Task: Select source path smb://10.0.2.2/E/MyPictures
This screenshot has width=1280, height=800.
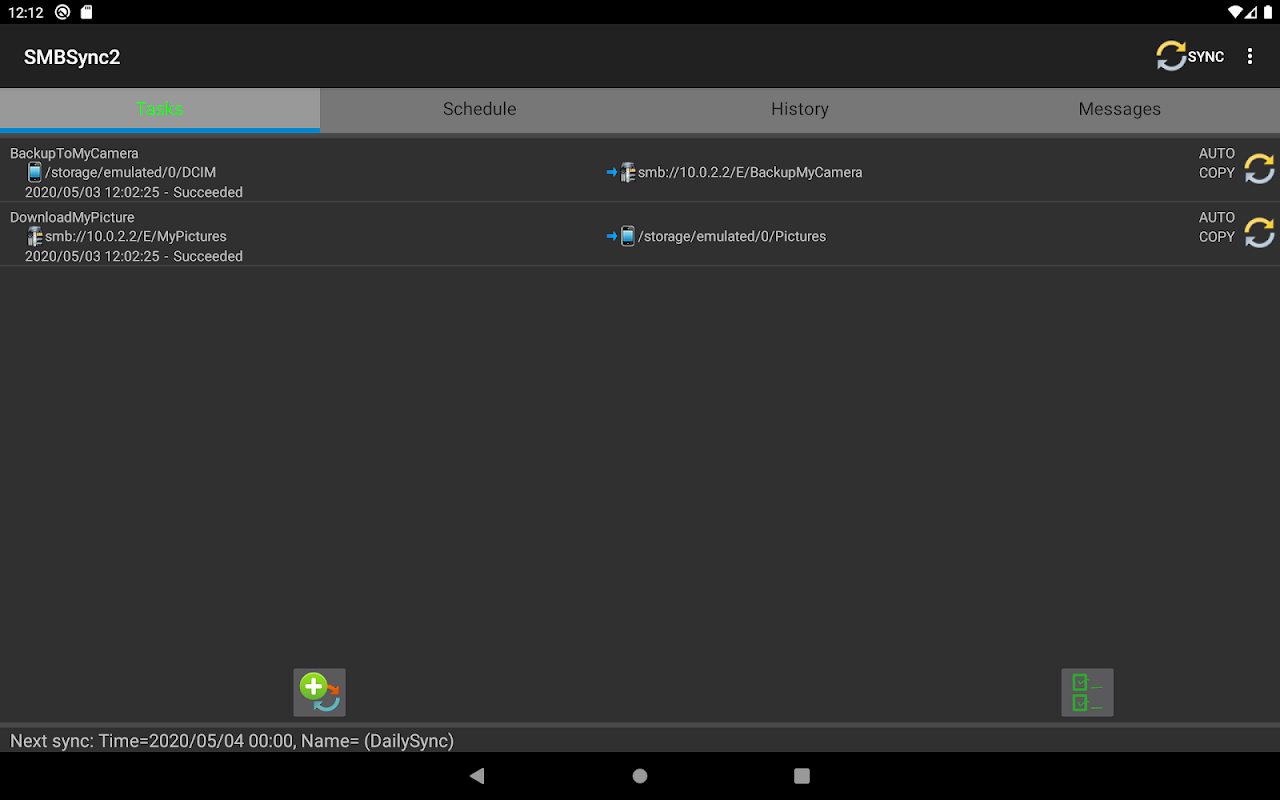Action: (x=136, y=236)
